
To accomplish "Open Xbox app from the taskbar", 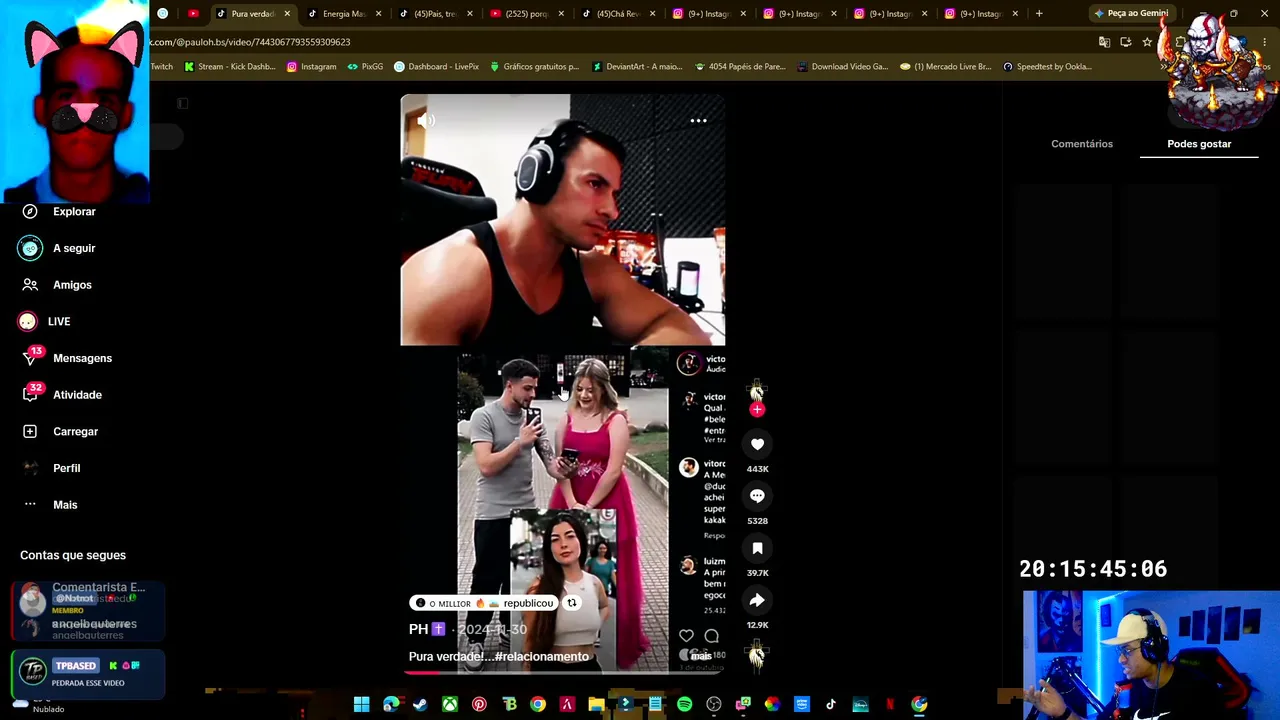I will [x=450, y=705].
